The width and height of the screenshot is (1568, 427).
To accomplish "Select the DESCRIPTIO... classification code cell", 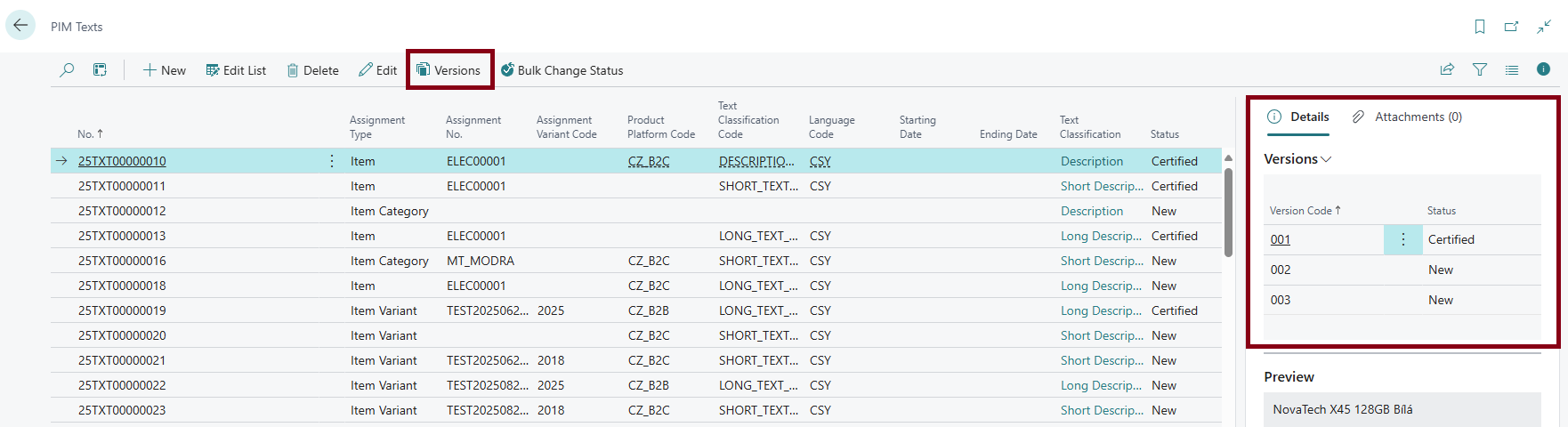I will click(756, 161).
